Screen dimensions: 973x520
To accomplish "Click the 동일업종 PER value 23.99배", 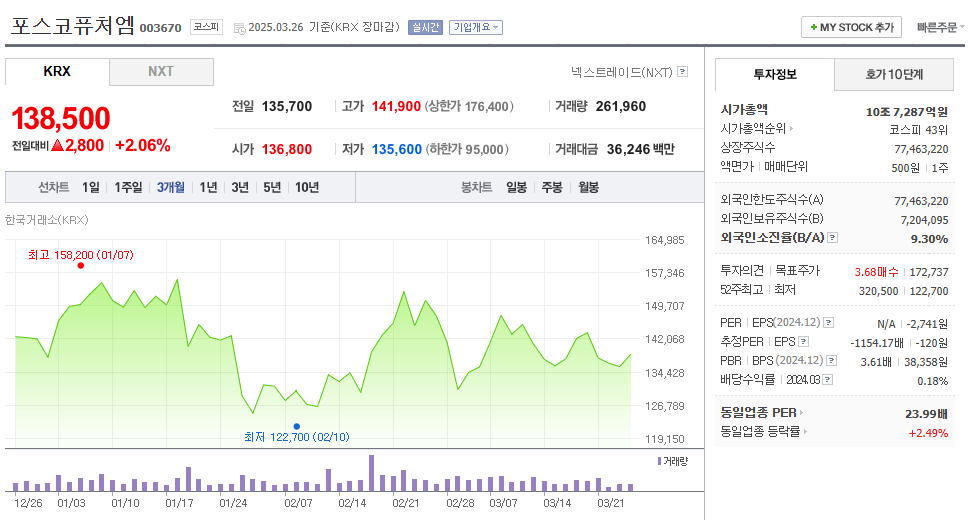I will [x=926, y=414].
